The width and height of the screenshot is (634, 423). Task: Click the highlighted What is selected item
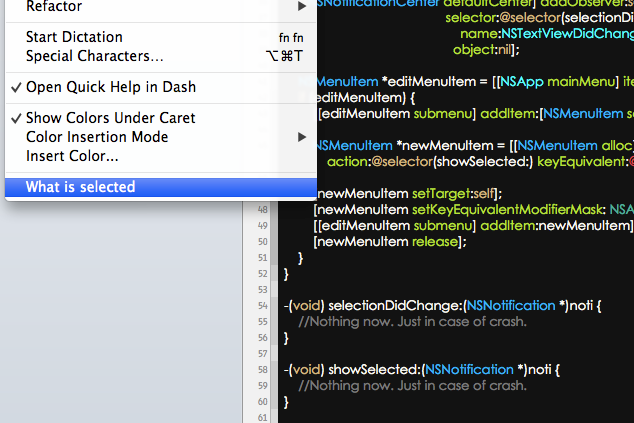pyautogui.click(x=80, y=187)
